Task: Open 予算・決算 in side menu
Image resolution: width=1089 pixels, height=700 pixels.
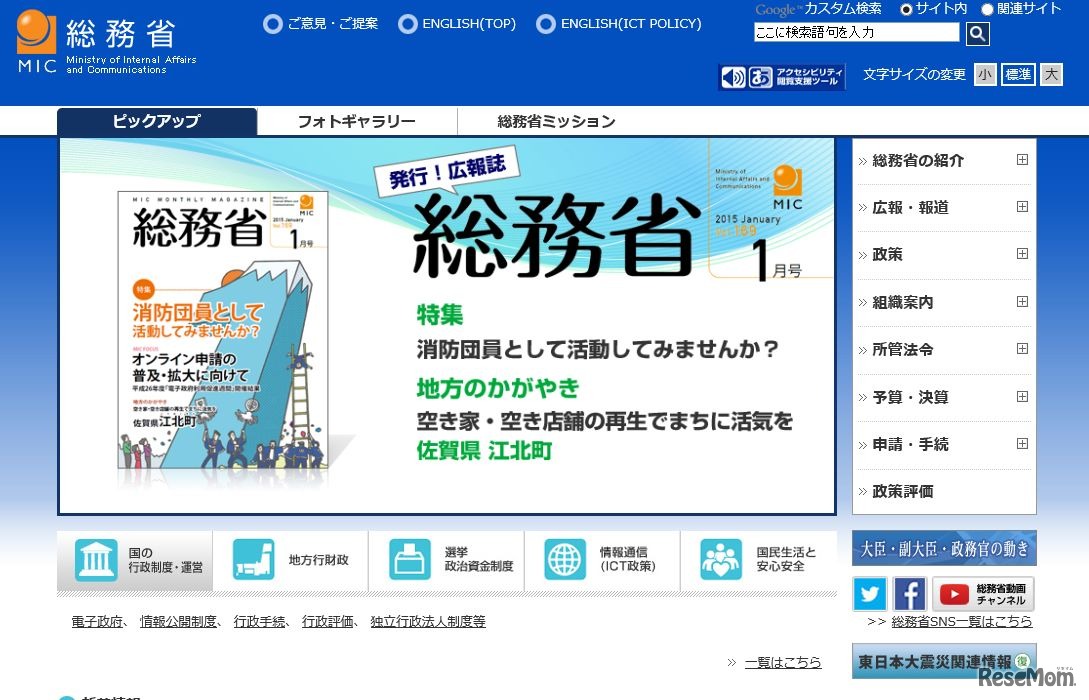Action: pos(910,397)
